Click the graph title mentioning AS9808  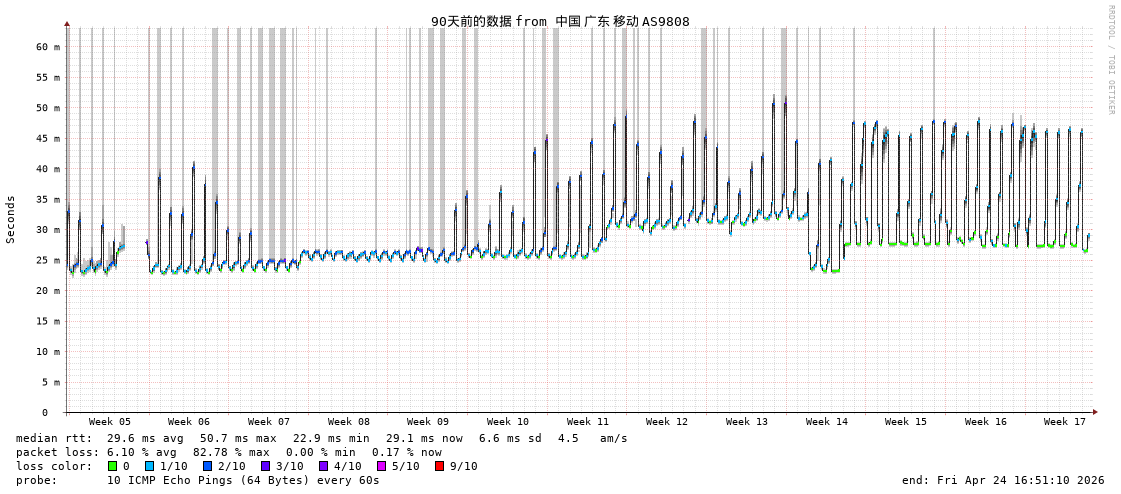560,21
